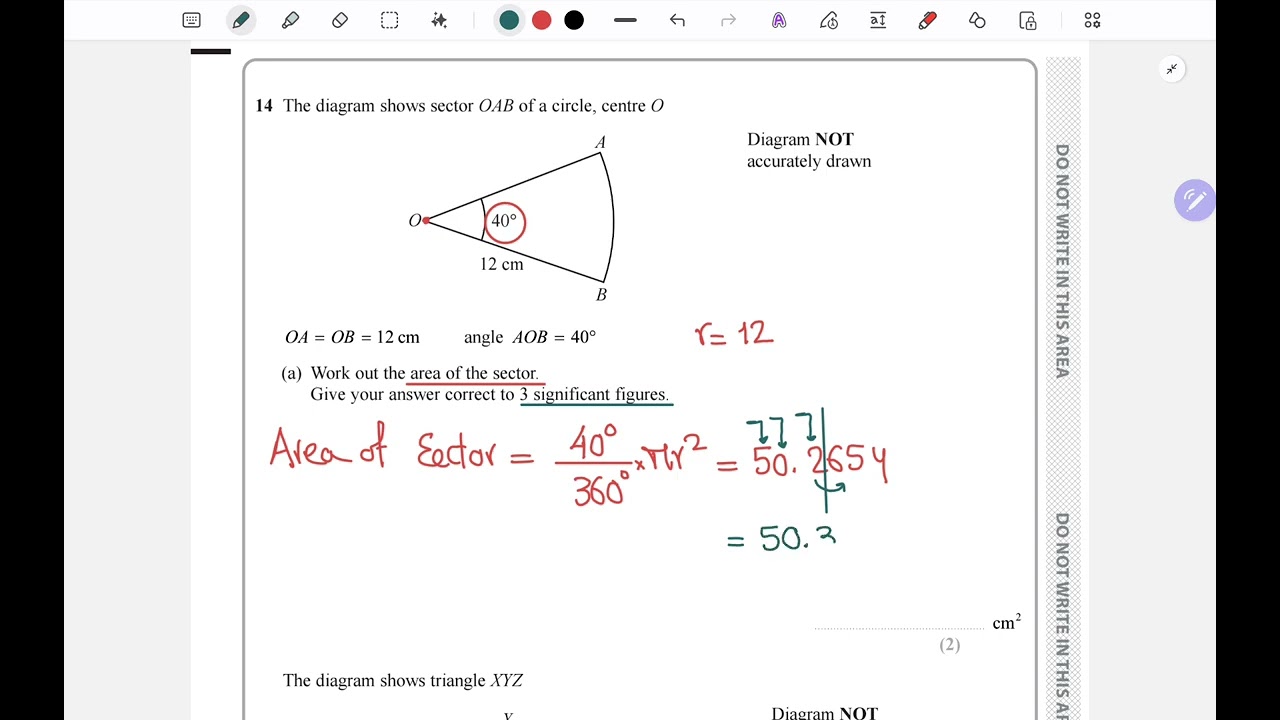Open the shapes tool
Screen dimensions: 1280x720
pyautogui.click(x=977, y=20)
